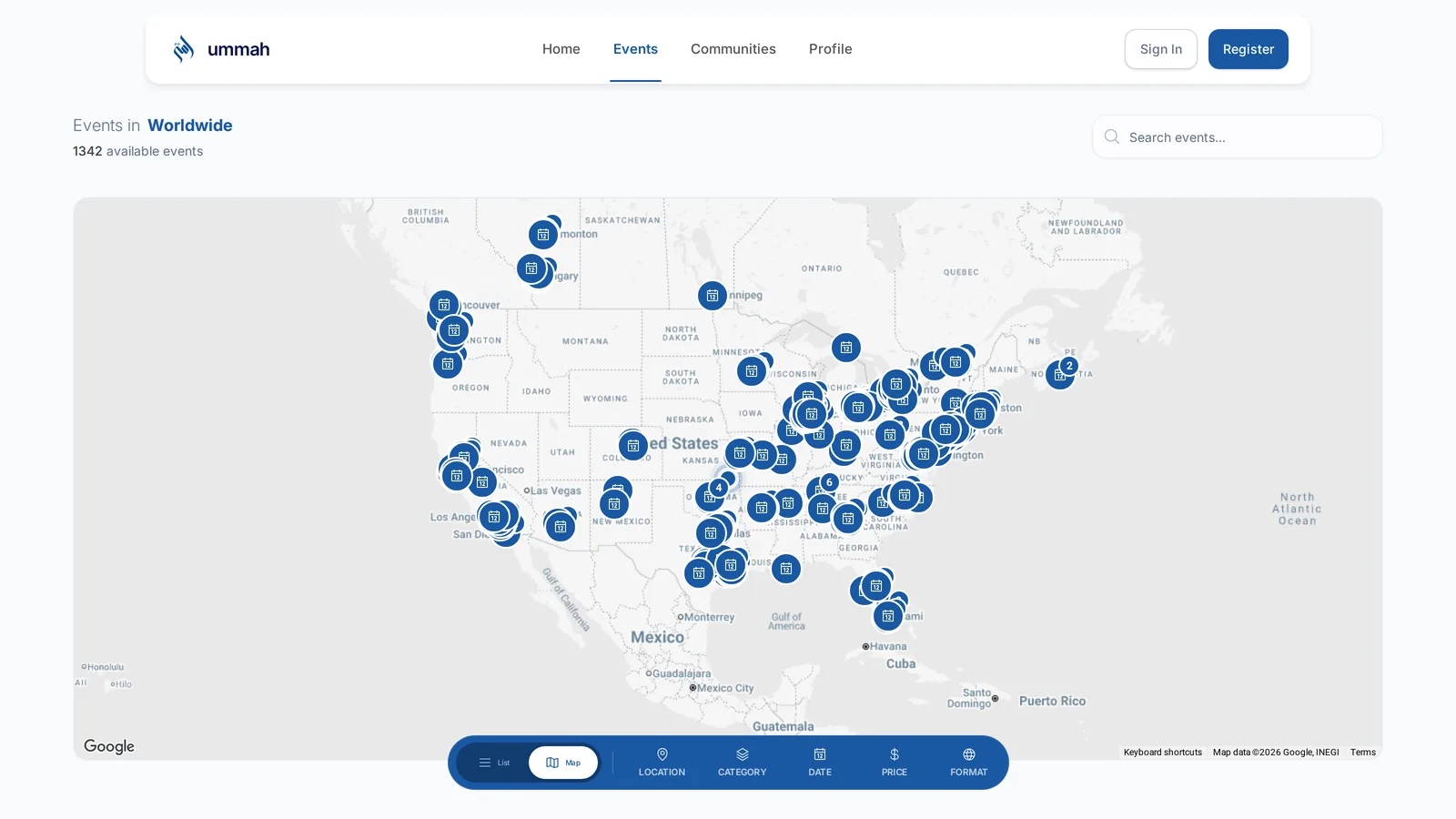Select the Events nav tab

point(635,49)
